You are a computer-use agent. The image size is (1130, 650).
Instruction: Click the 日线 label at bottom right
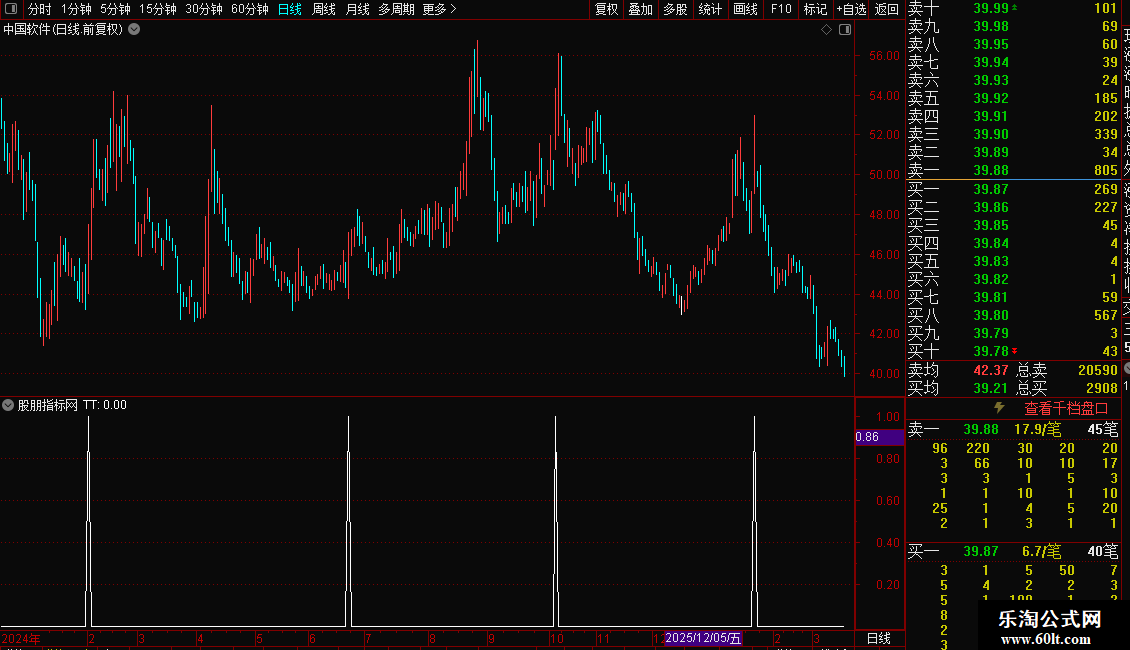pyautogui.click(x=878, y=638)
